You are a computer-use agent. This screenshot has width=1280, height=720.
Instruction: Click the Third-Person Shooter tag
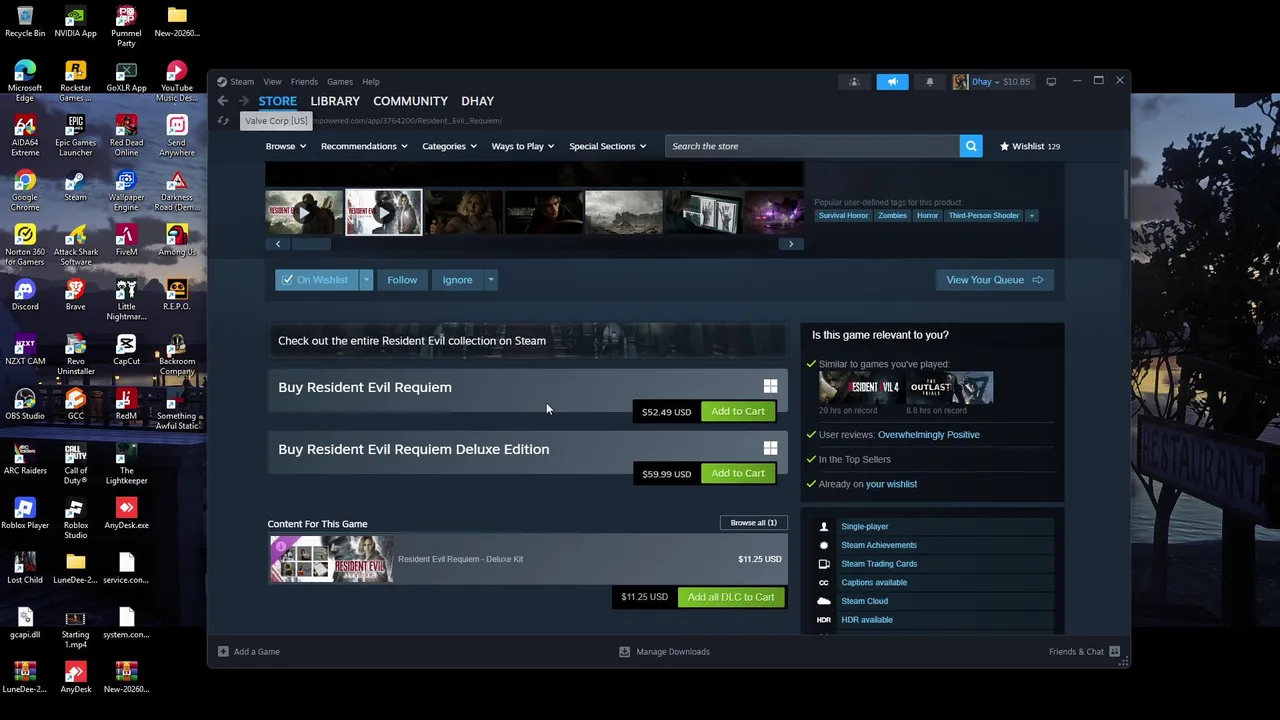pyautogui.click(x=984, y=215)
